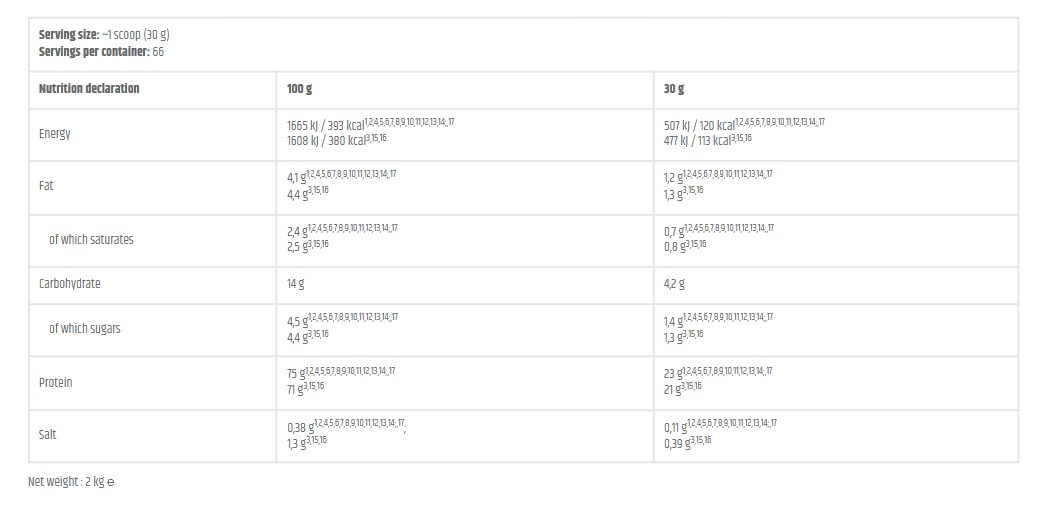Image resolution: width=1055 pixels, height=521 pixels.
Task: Select the '100 g' column header
Action: [x=299, y=89]
